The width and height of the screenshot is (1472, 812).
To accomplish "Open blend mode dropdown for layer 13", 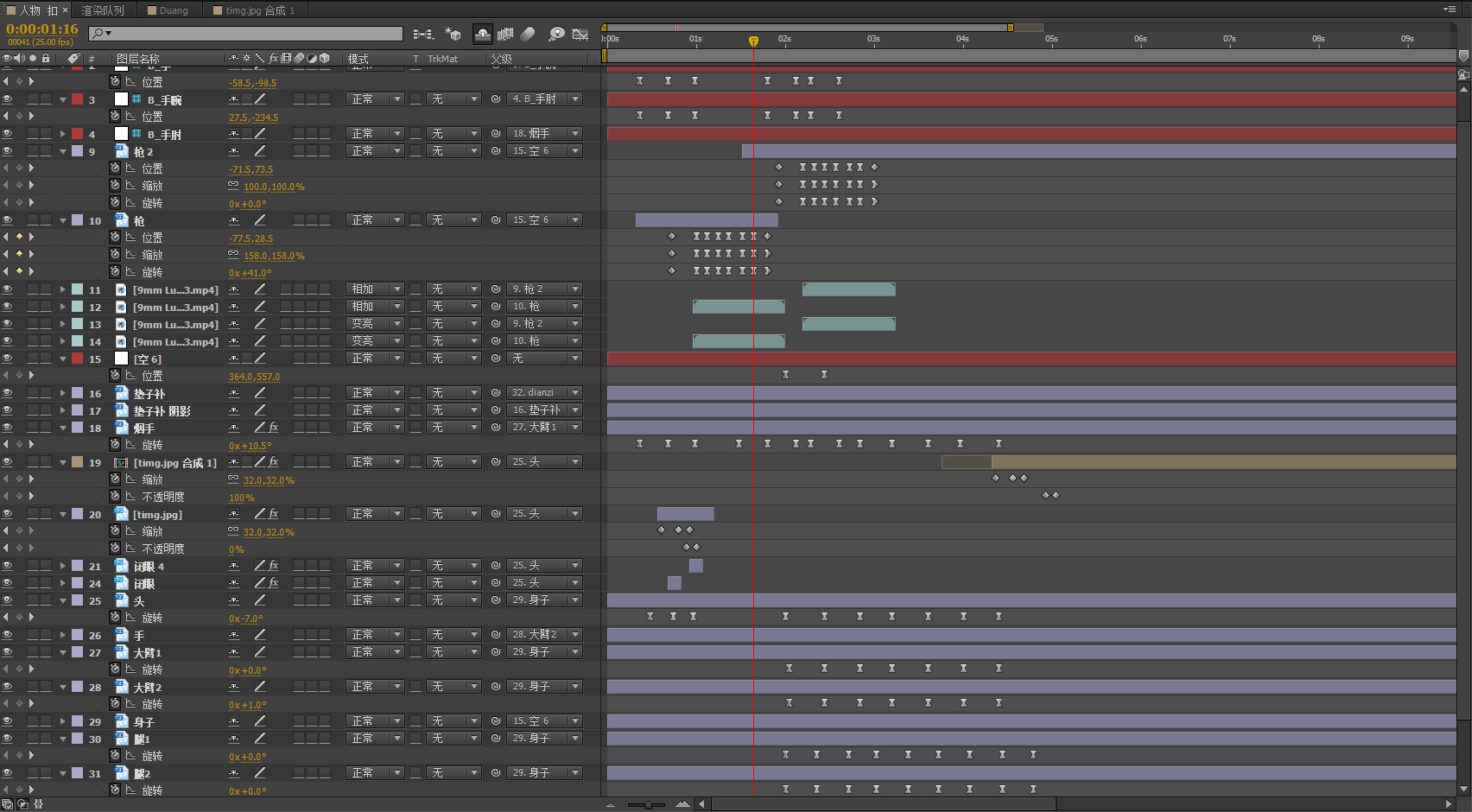I will [375, 324].
